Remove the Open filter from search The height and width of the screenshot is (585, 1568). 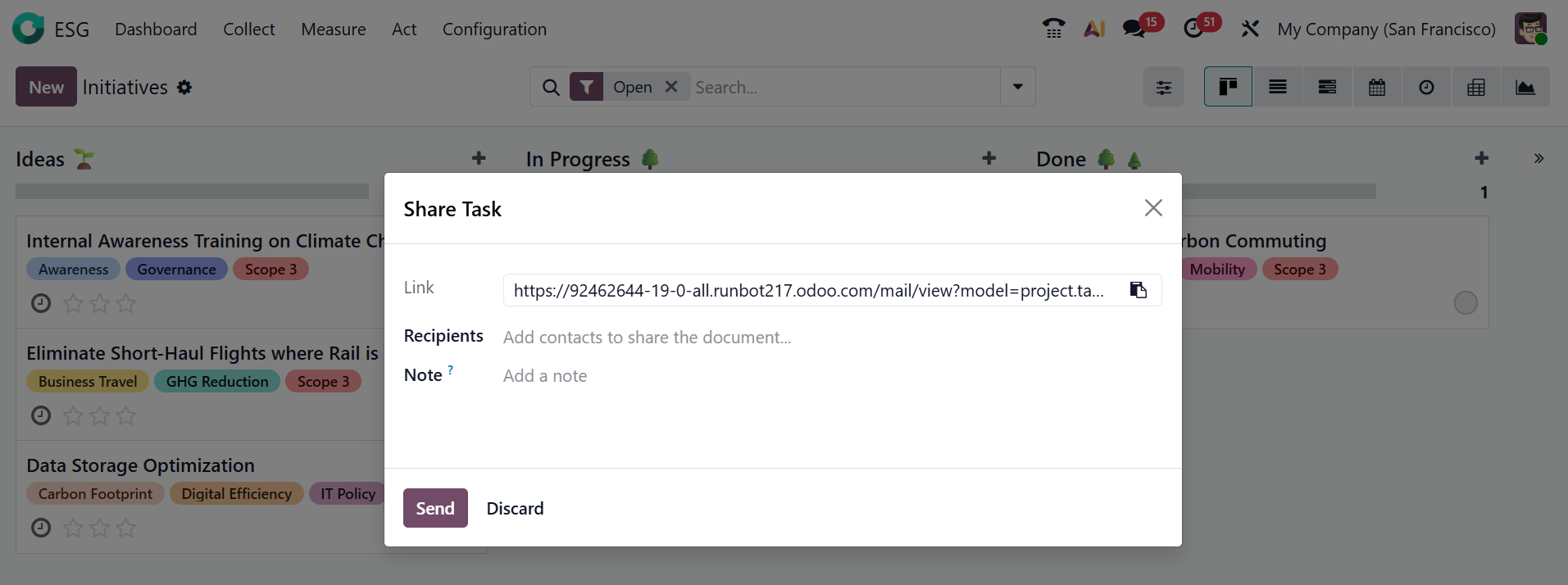pos(671,86)
